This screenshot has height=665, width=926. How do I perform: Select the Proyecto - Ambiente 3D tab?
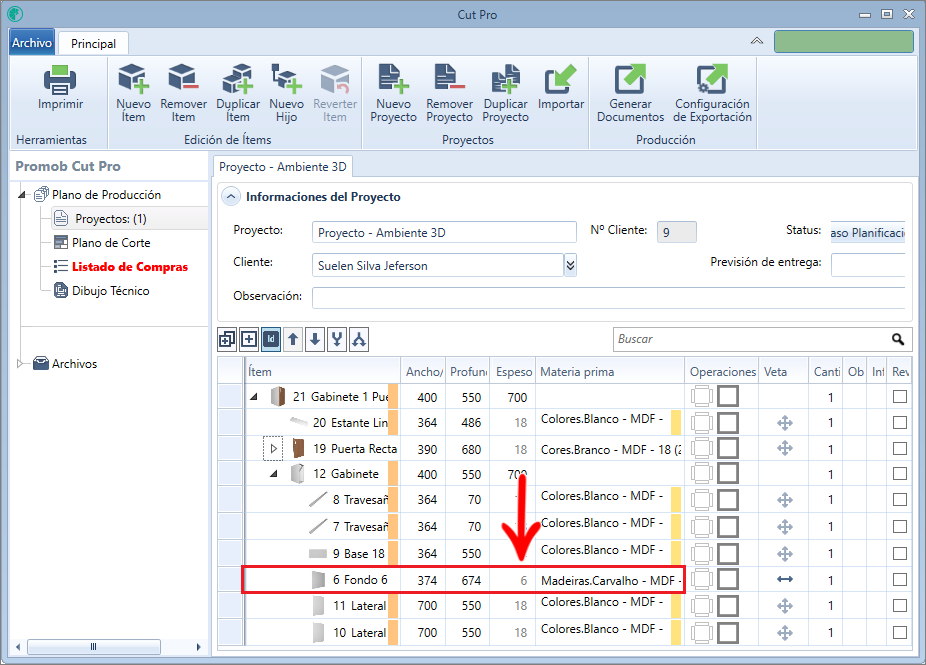[x=282, y=167]
